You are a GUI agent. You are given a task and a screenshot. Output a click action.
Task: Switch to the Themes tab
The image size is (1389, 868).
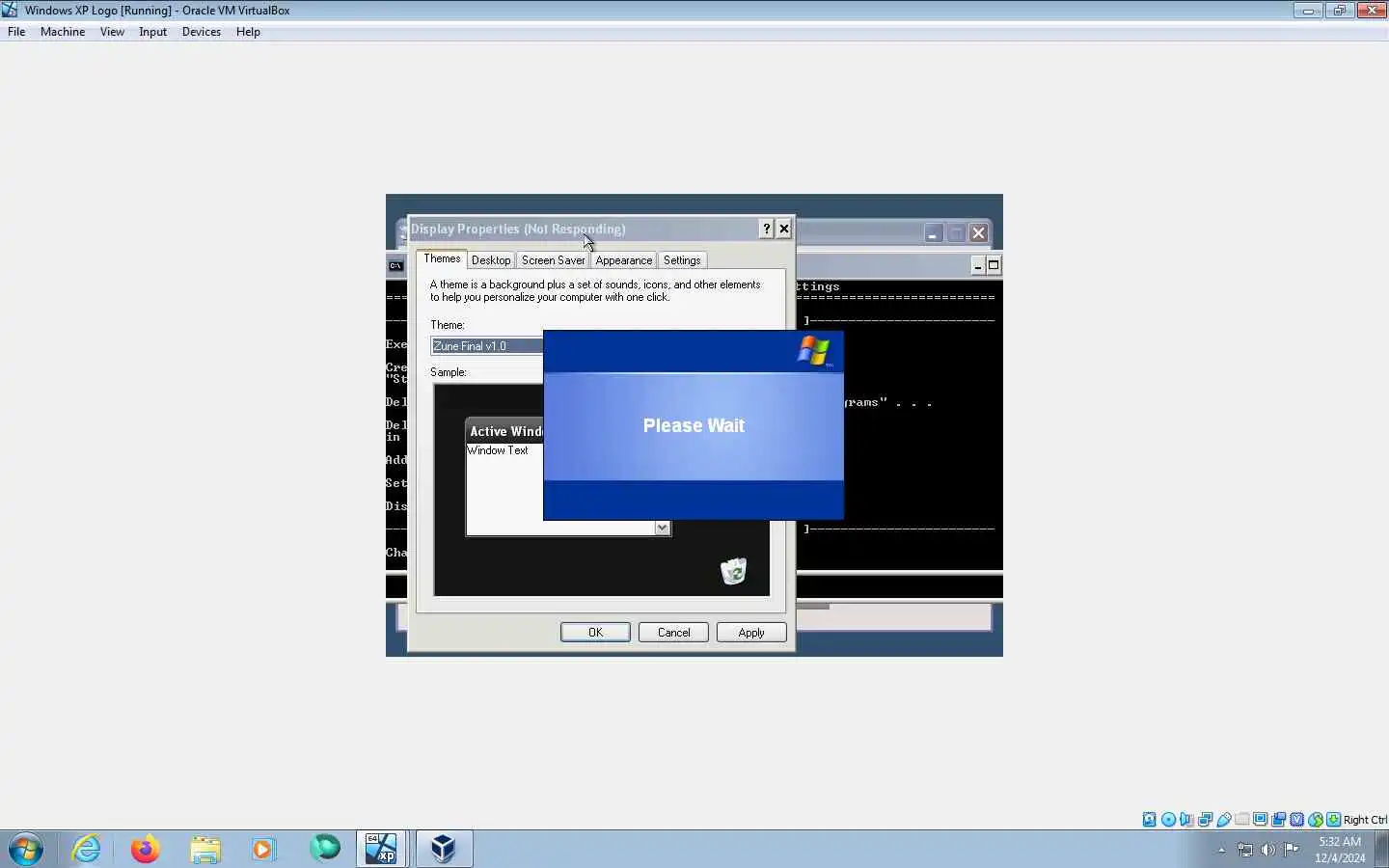(442, 258)
